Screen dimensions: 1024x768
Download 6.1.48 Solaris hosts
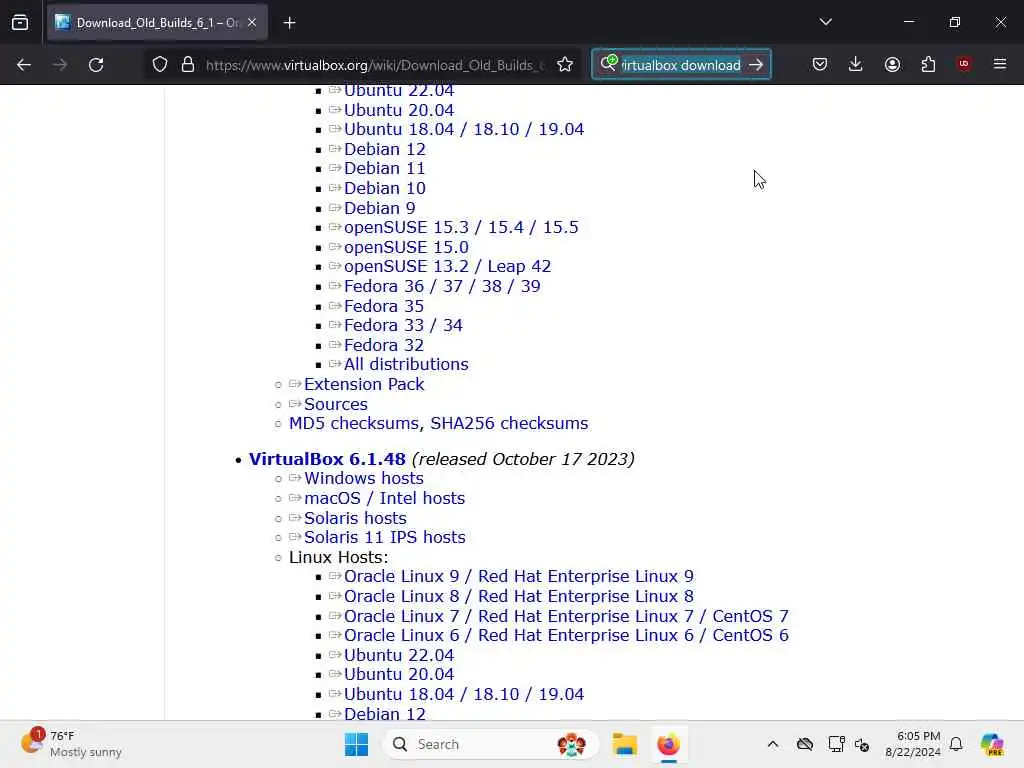tap(355, 518)
